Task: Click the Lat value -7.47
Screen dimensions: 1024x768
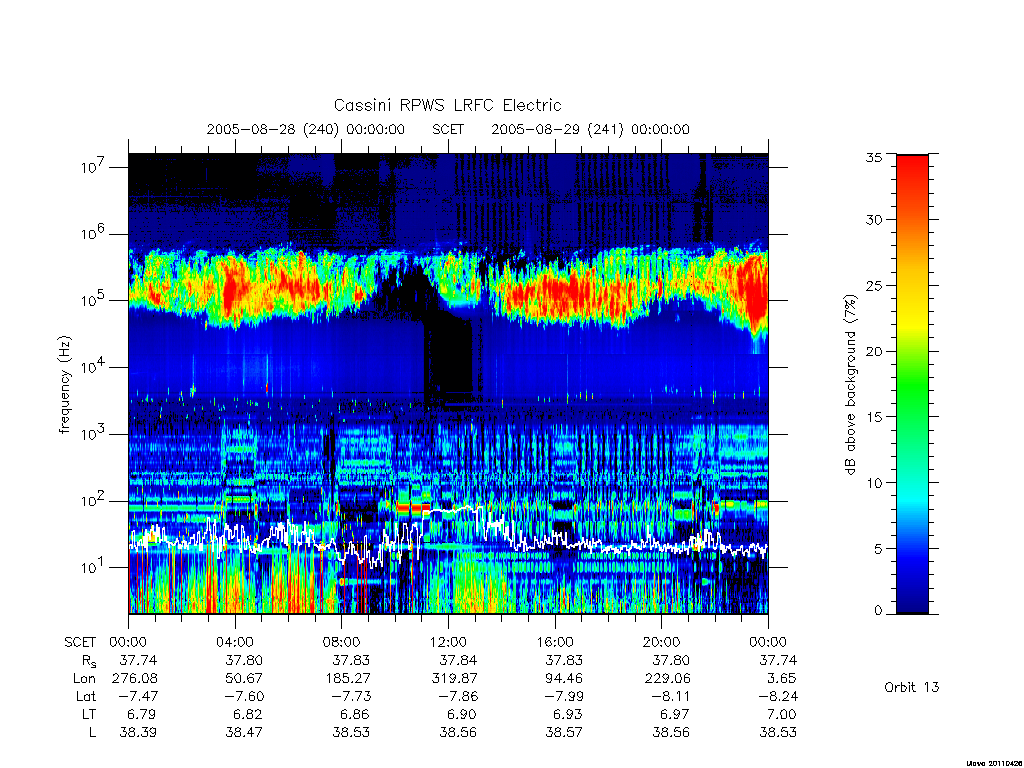Action: click(x=138, y=696)
